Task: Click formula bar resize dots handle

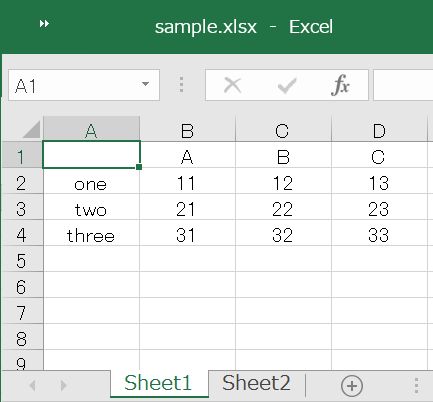Action: coord(181,85)
